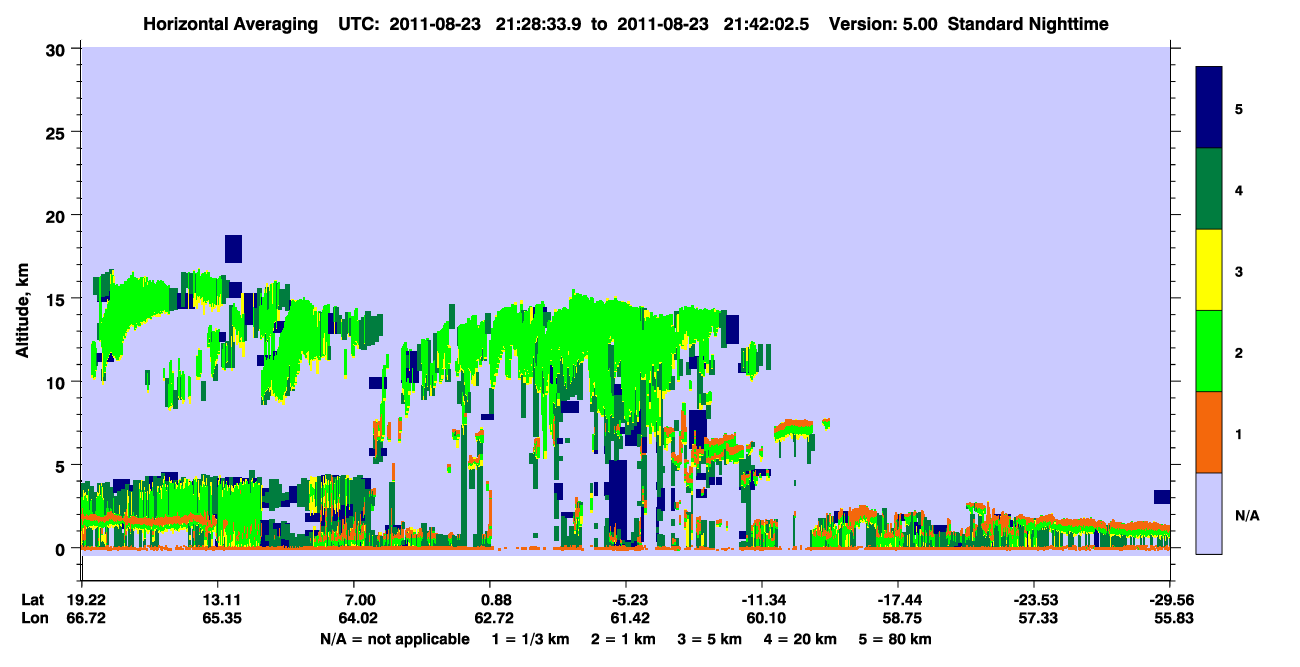
Task: Click the altitude tick label 10
Action: pyautogui.click(x=56, y=382)
